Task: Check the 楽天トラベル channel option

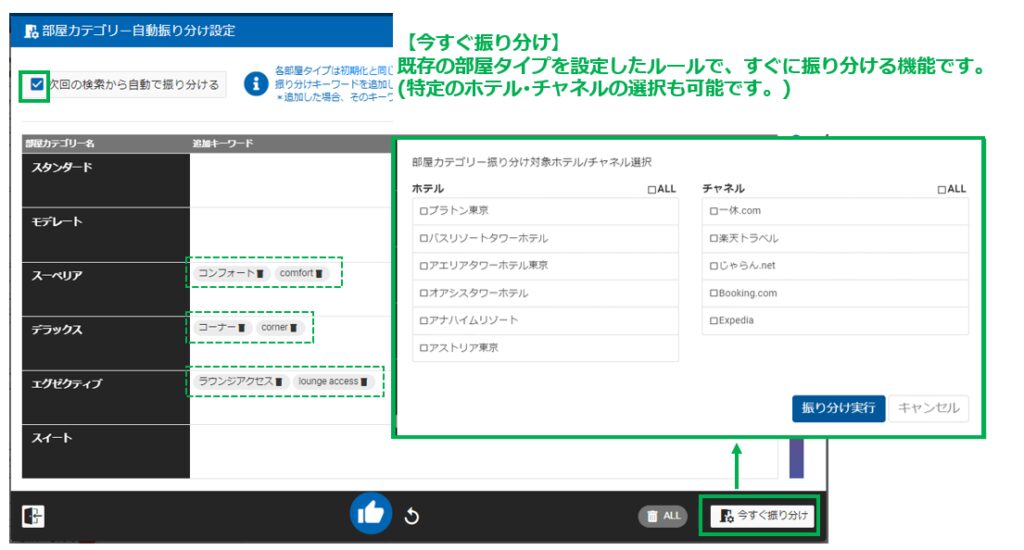Action: [x=714, y=239]
